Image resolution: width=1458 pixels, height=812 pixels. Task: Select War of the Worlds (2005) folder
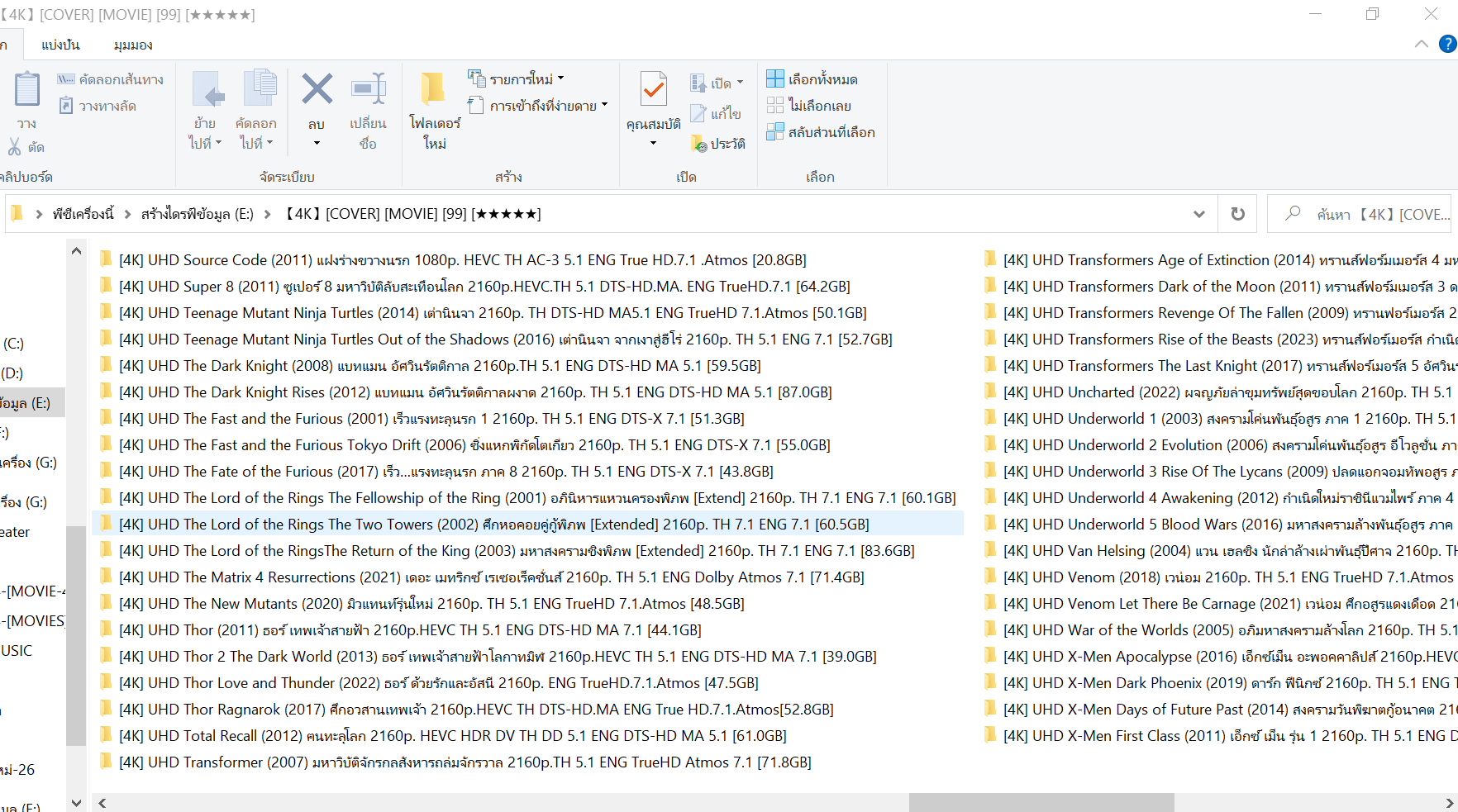coord(1230,629)
